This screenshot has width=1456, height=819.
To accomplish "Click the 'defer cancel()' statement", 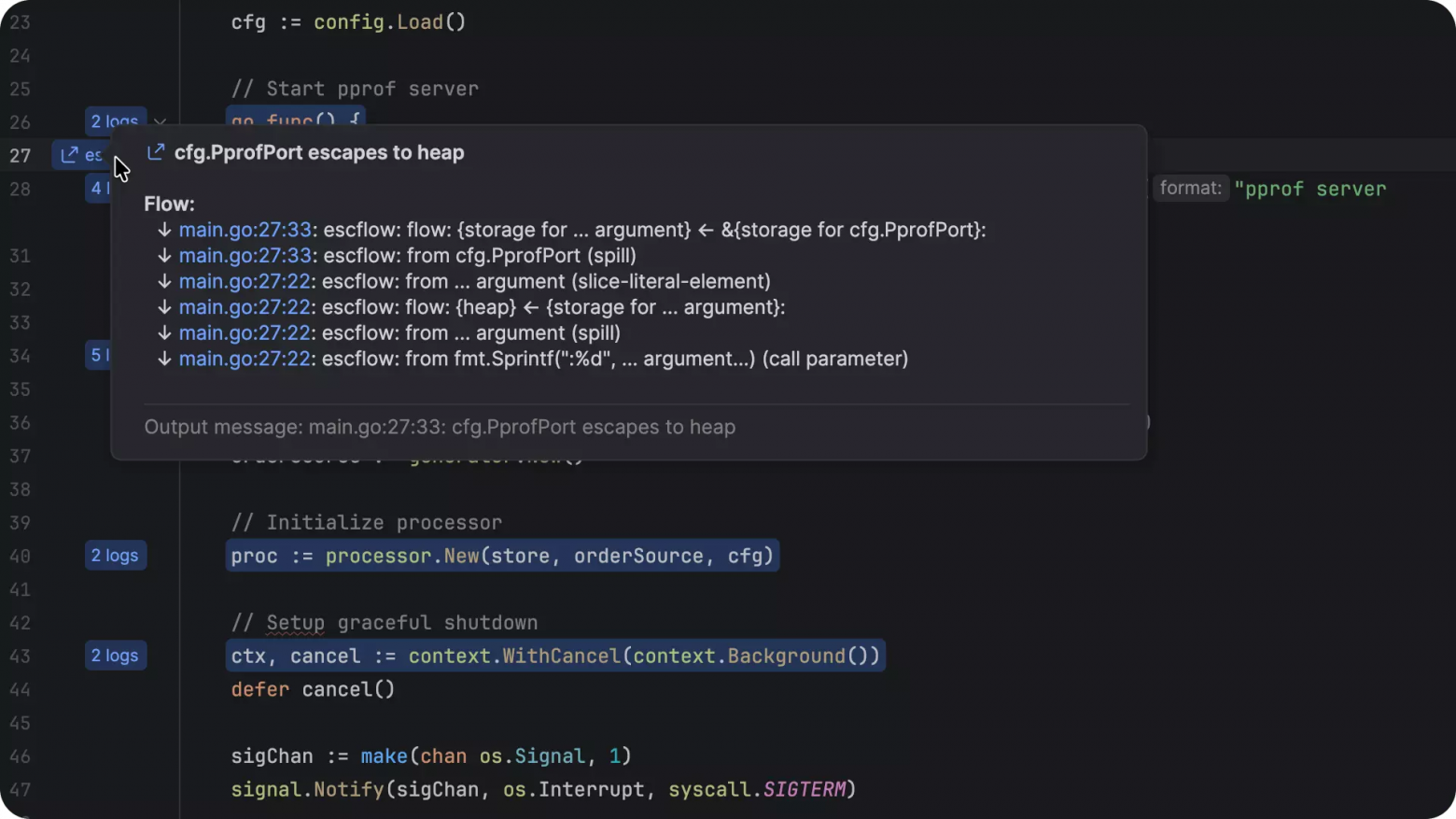I will point(313,689).
